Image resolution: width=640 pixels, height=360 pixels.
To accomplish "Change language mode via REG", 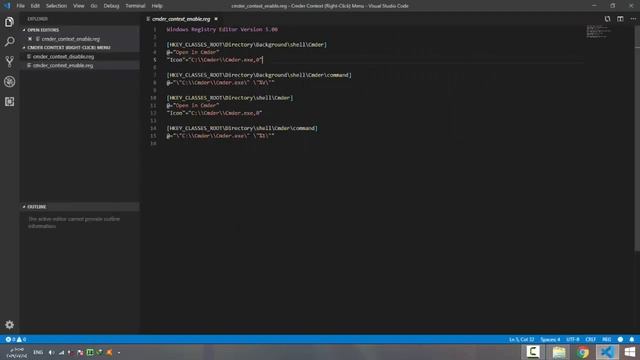I will pos(607,340).
